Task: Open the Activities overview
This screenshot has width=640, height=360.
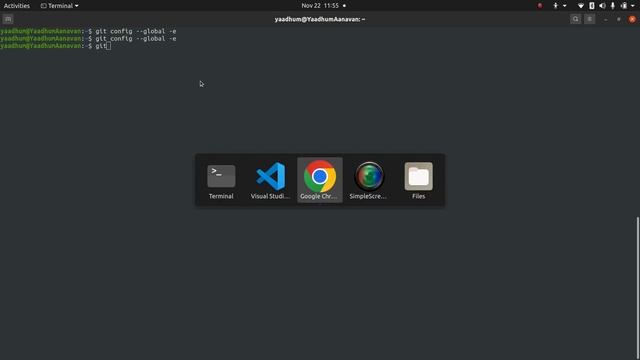Action: (17, 6)
